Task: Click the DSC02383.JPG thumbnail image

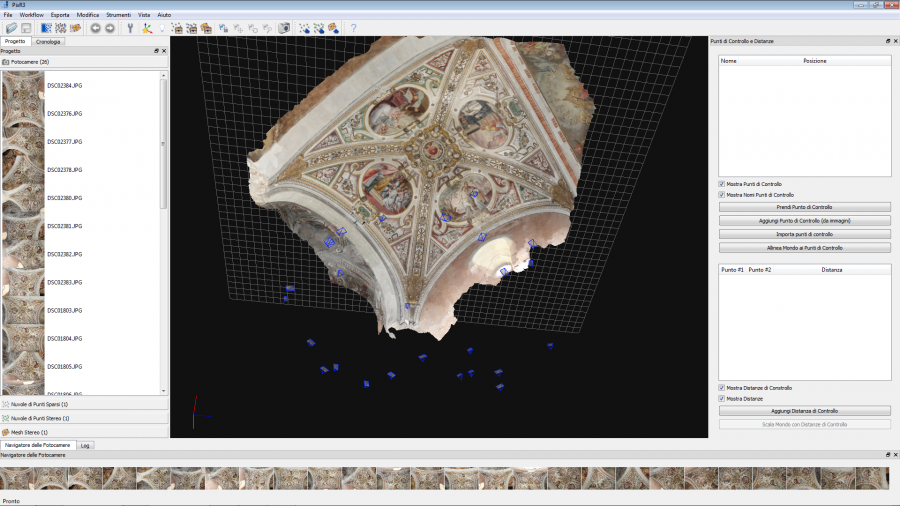Action: point(23,282)
